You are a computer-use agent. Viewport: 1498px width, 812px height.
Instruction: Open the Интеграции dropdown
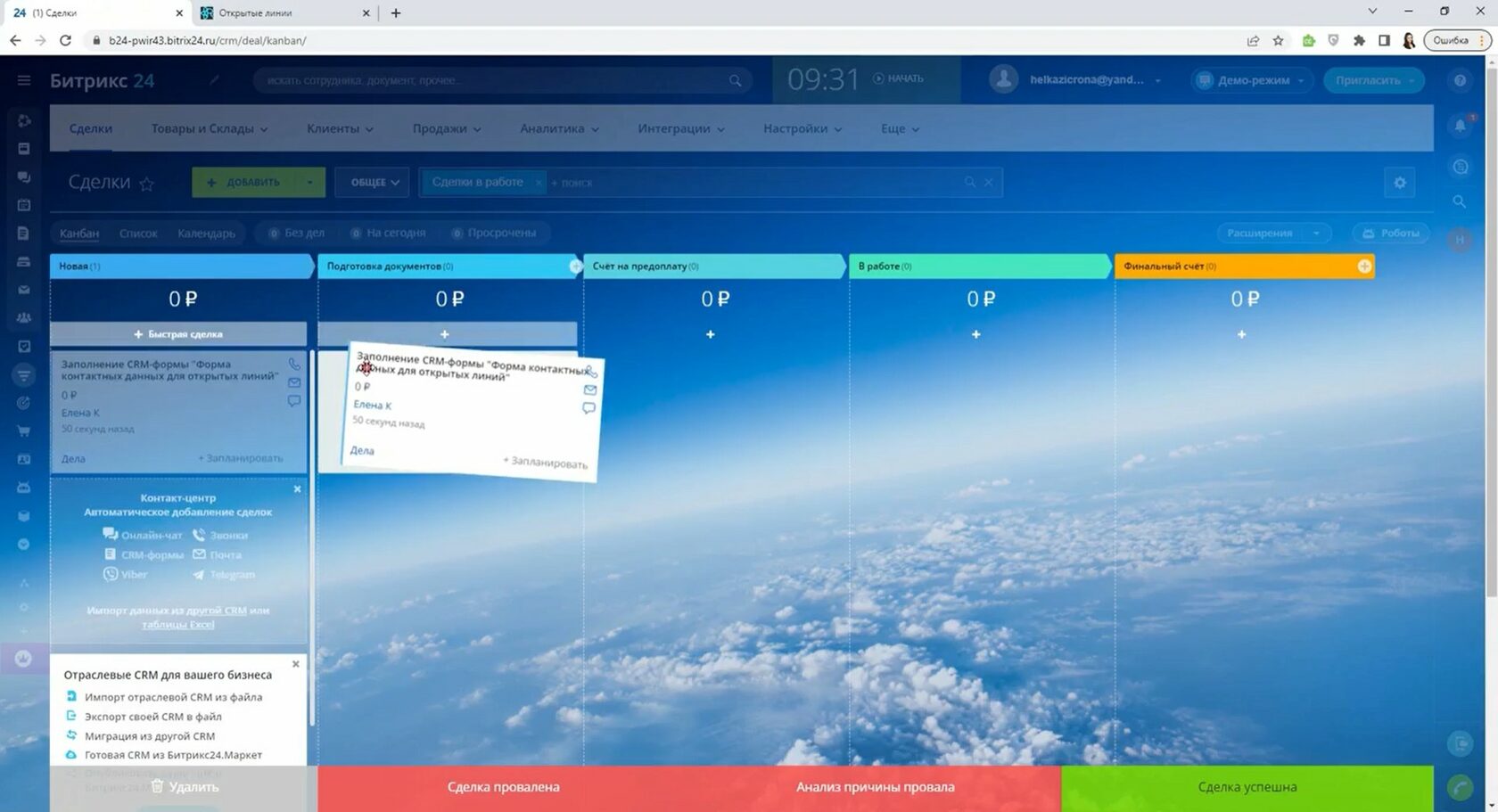(x=681, y=128)
